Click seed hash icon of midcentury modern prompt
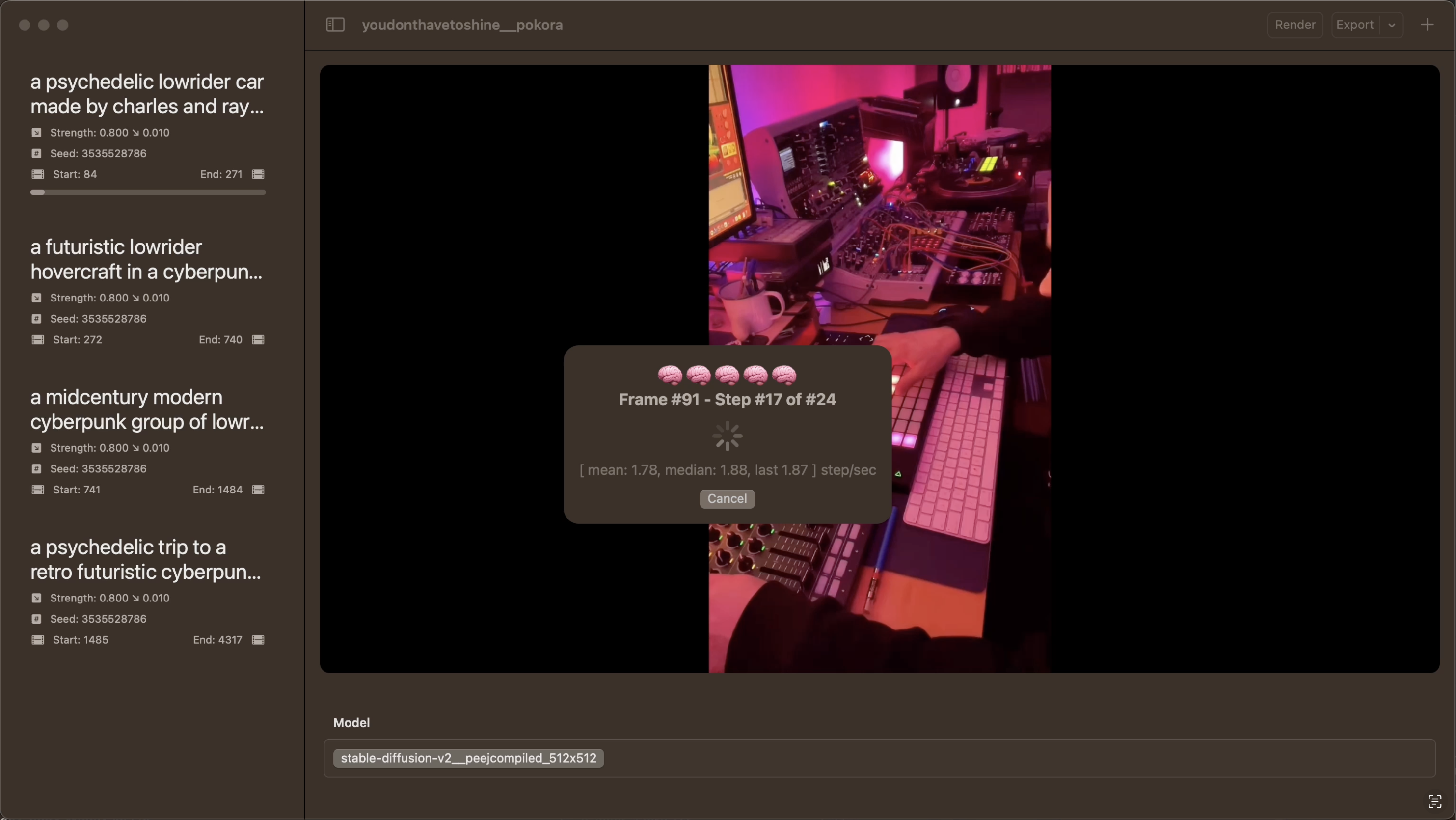 click(x=37, y=469)
